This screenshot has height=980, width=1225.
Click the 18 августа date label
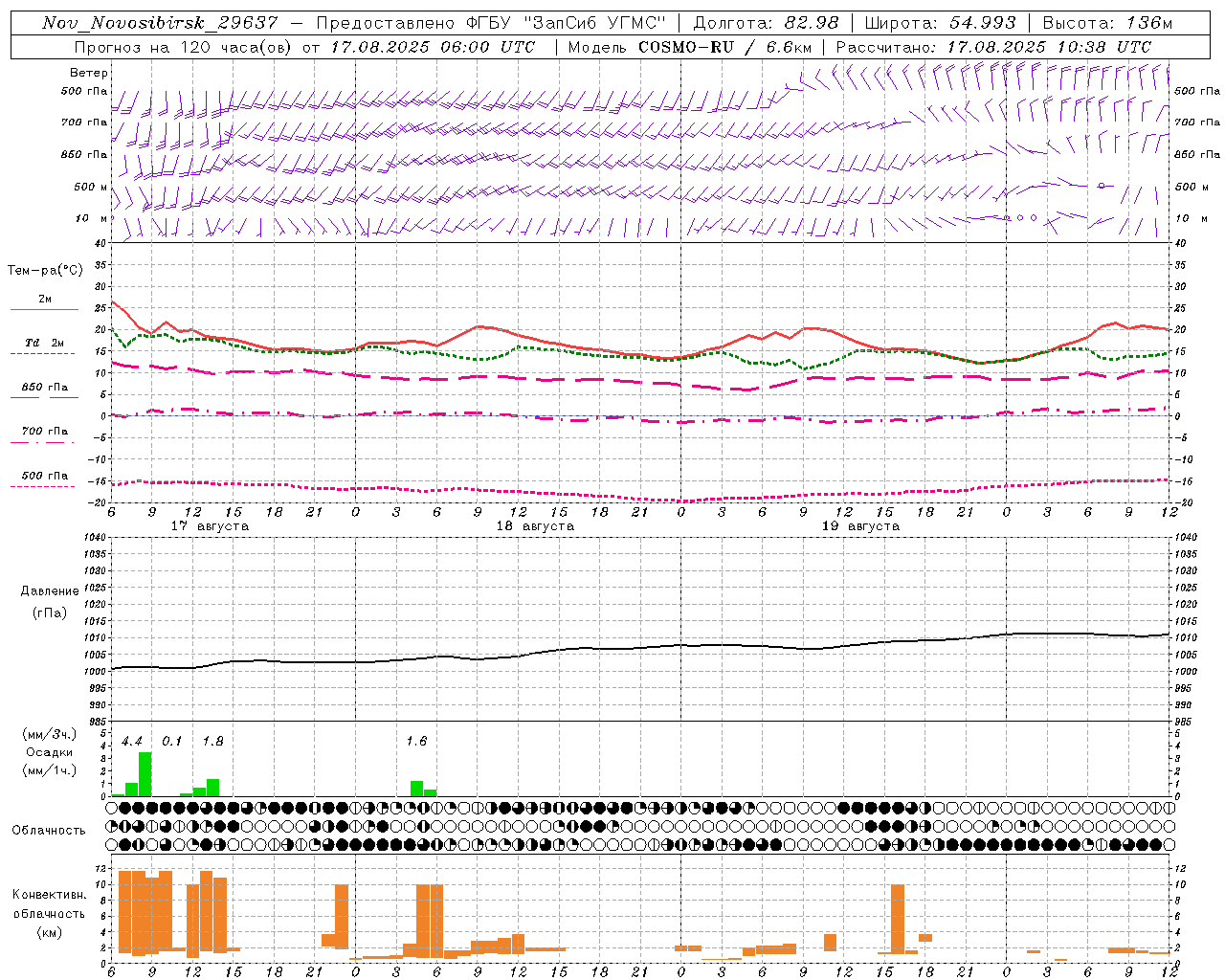click(x=535, y=526)
